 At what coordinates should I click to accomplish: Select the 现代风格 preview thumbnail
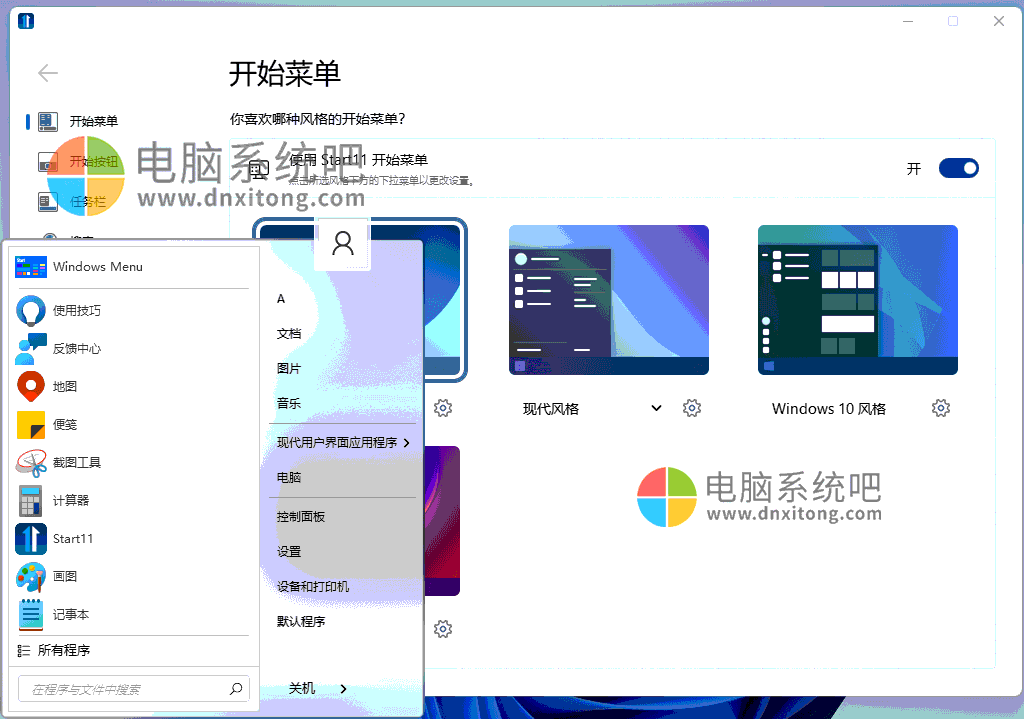[609, 300]
